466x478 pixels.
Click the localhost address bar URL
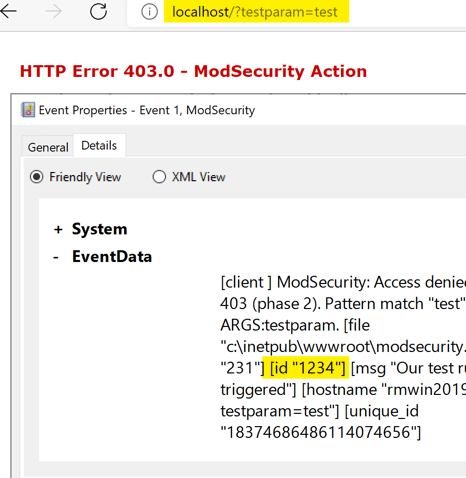(255, 12)
